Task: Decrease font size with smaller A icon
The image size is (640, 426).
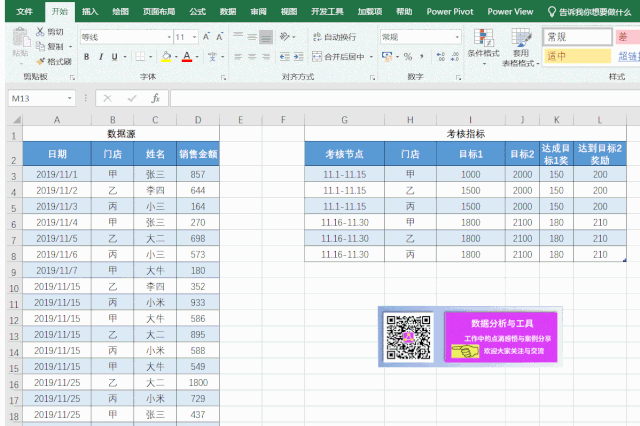Action: (220, 37)
